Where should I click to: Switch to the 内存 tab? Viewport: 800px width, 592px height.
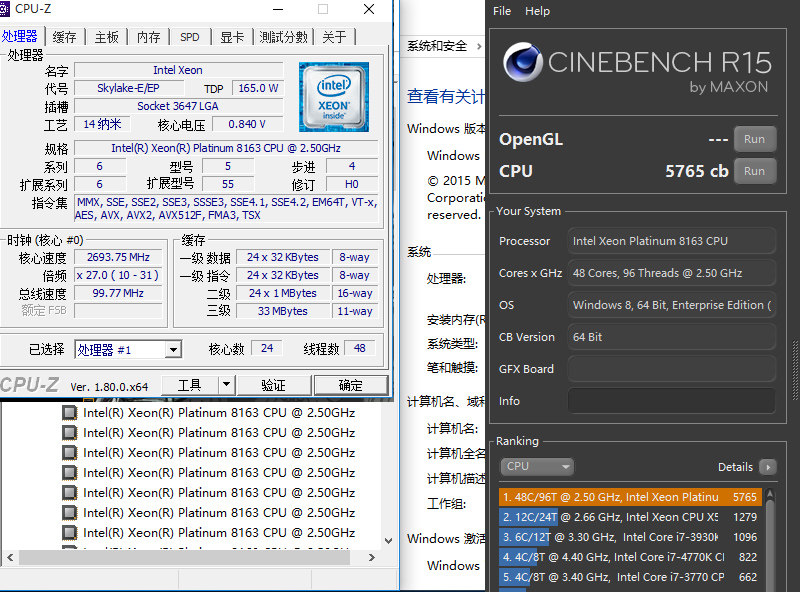click(x=148, y=37)
